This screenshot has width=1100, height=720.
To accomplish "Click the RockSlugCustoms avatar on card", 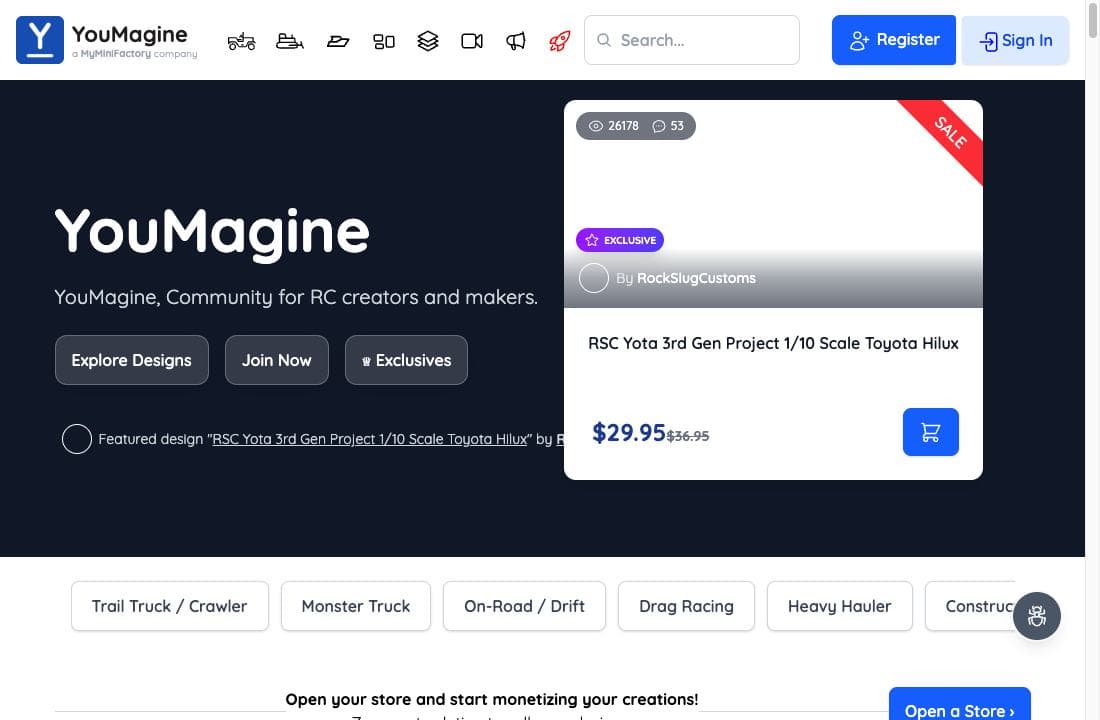I will [x=593, y=278].
